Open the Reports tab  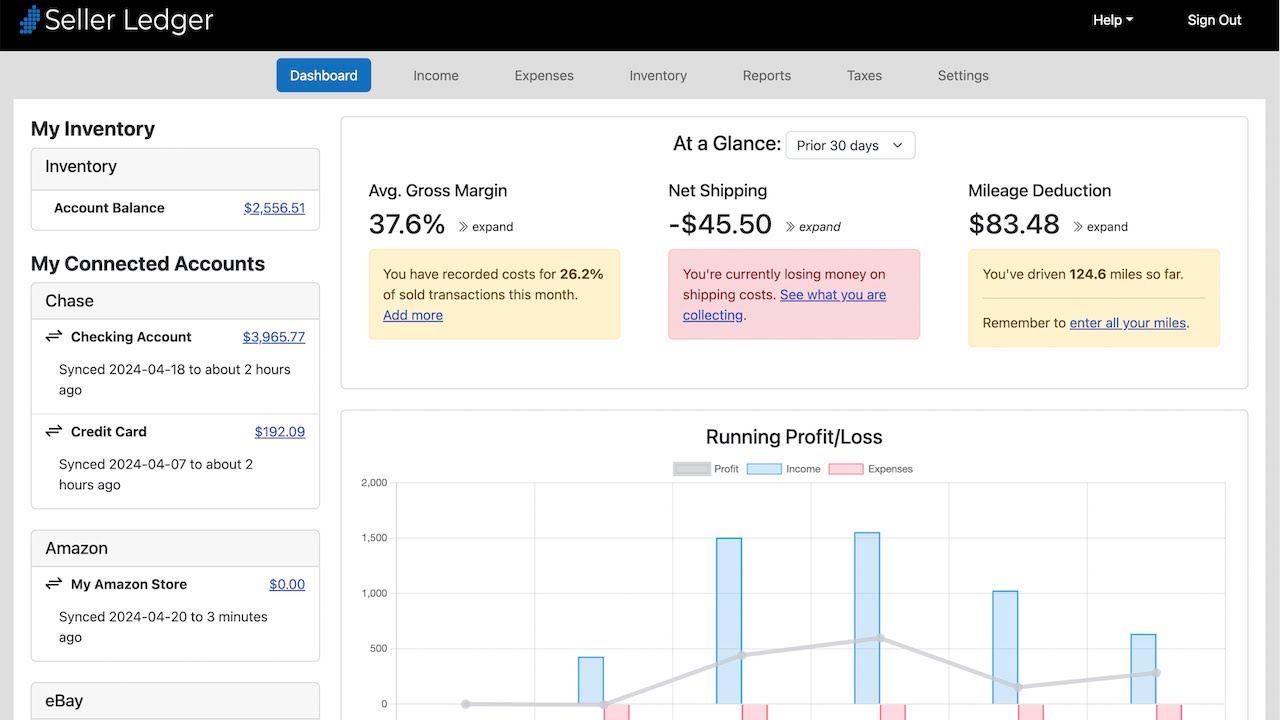767,75
